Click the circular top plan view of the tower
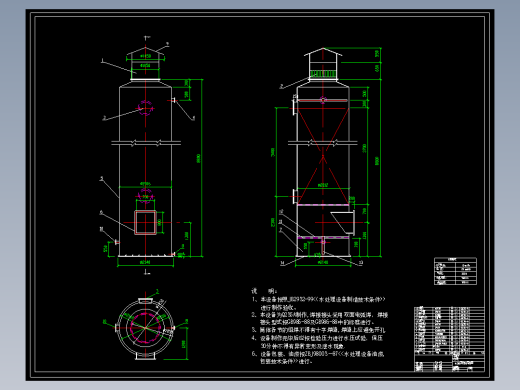Image resolution: width=520 pixels, height=390 pixels. pos(145,328)
